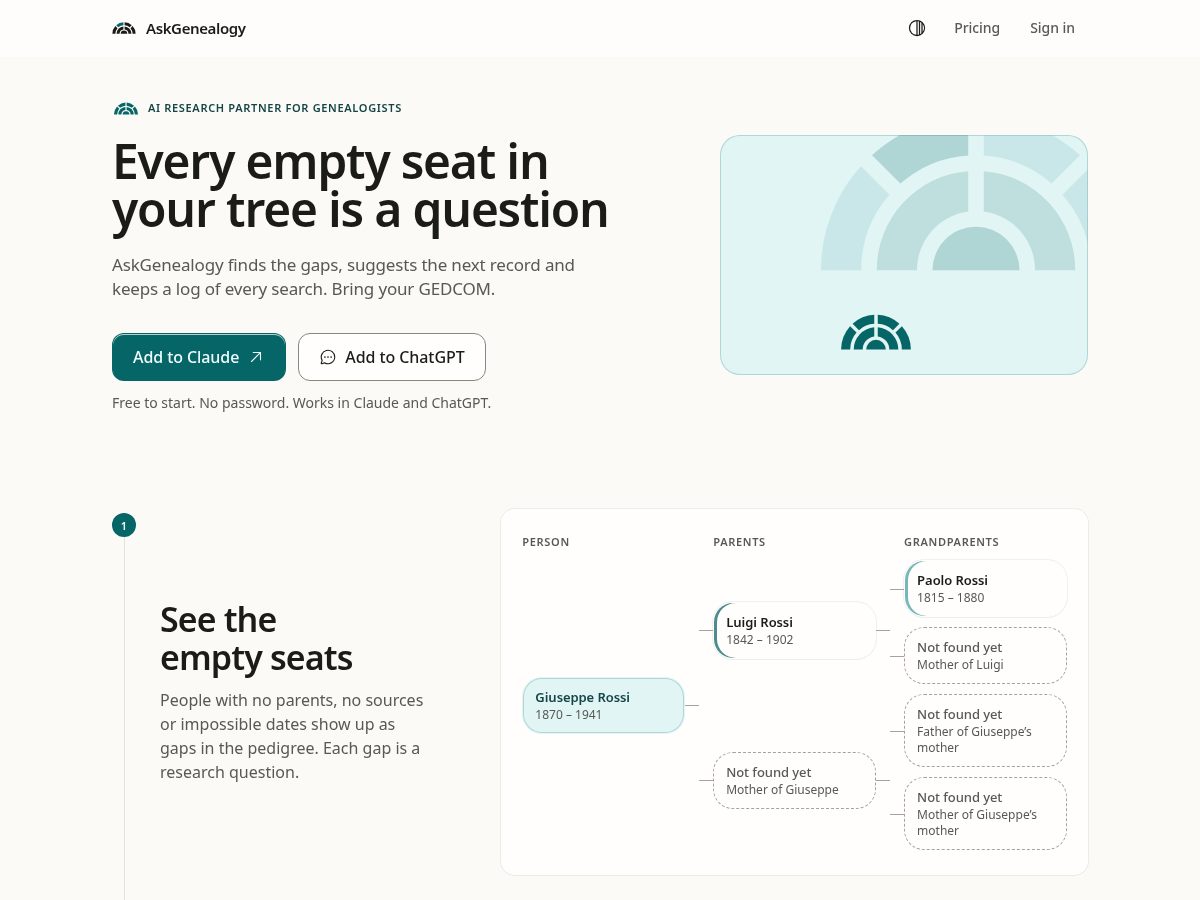Viewport: 1200px width, 900px height.
Task: Select the Paolo Rossi grandparent card
Action: point(986,588)
